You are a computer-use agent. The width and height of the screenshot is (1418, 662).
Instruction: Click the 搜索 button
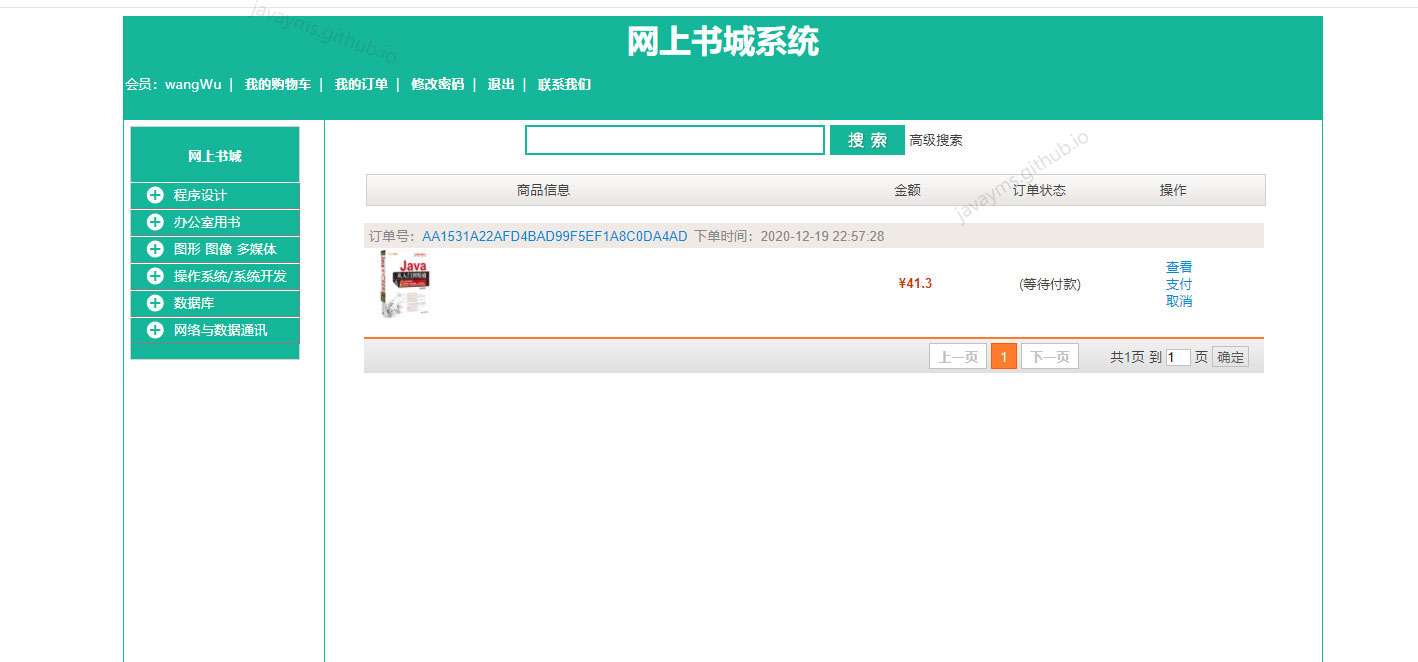[866, 140]
